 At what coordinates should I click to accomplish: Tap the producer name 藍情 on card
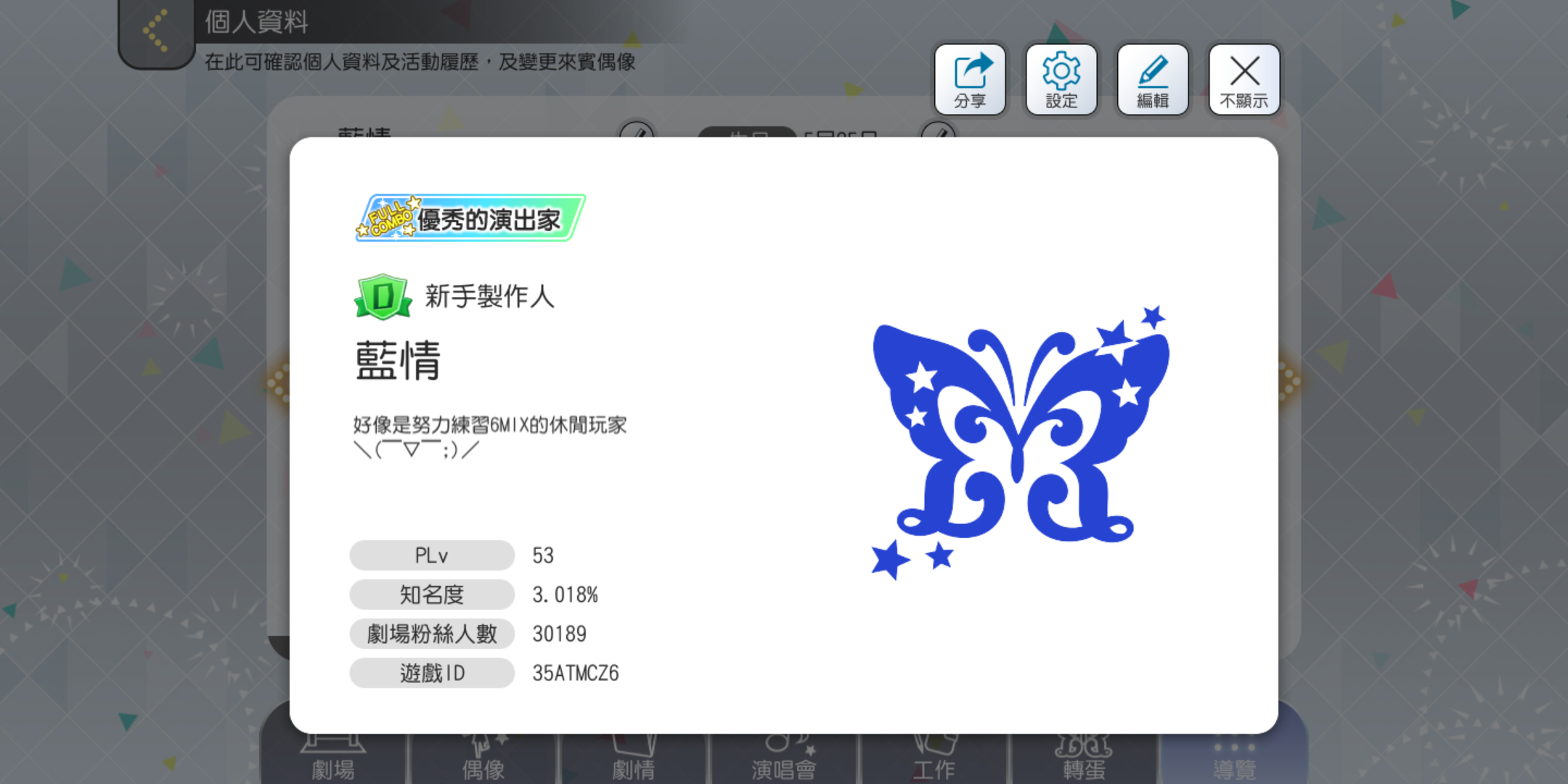tap(398, 360)
